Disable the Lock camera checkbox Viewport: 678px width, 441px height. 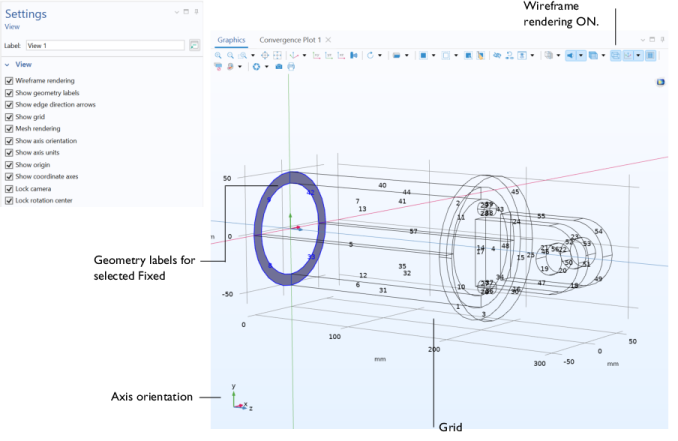(x=9, y=189)
